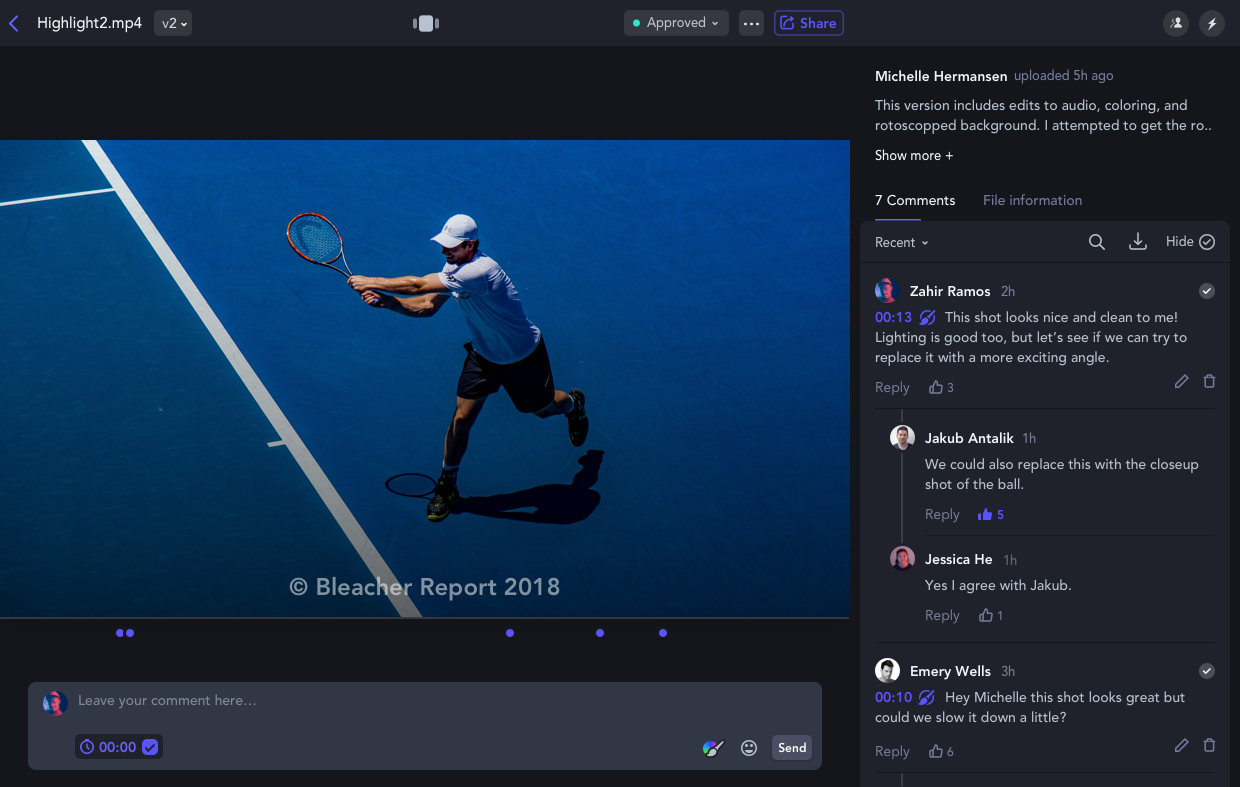
Task: Switch to the File information tab
Action: tap(1032, 200)
